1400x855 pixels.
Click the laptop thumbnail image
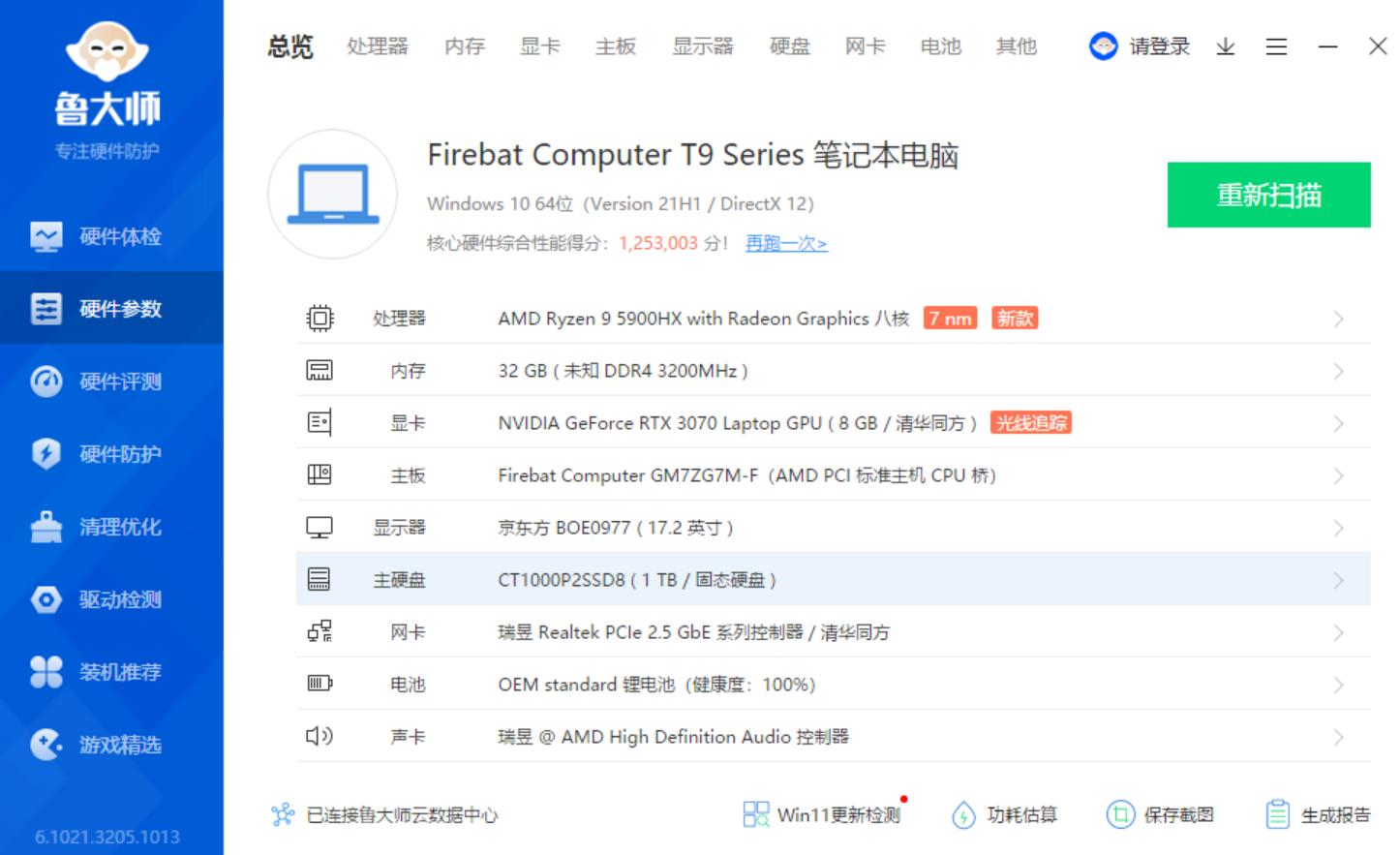[333, 194]
